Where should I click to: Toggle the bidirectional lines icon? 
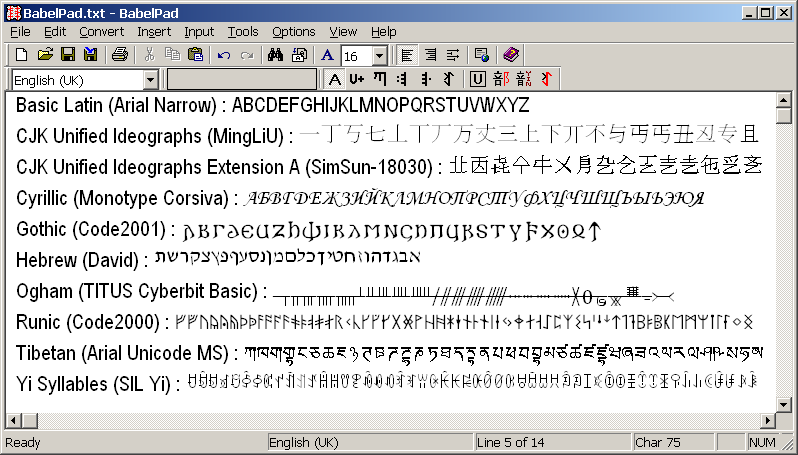click(453, 54)
